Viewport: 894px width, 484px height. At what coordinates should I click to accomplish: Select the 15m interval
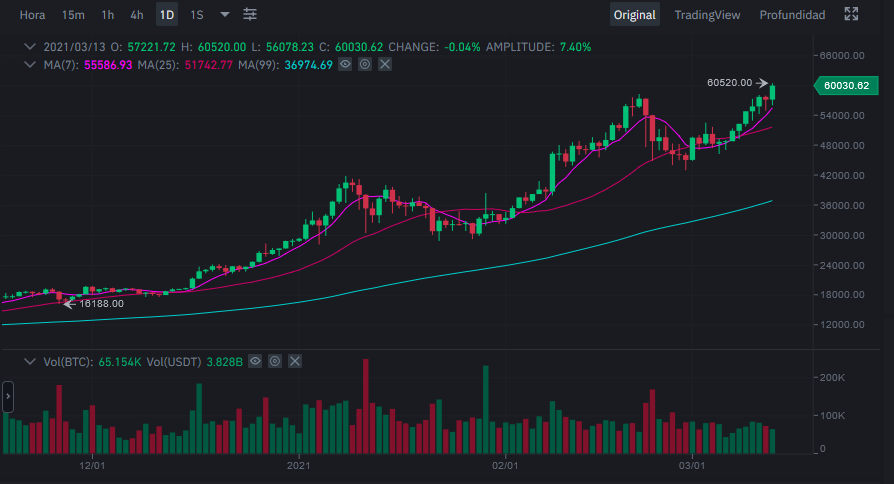pos(73,15)
